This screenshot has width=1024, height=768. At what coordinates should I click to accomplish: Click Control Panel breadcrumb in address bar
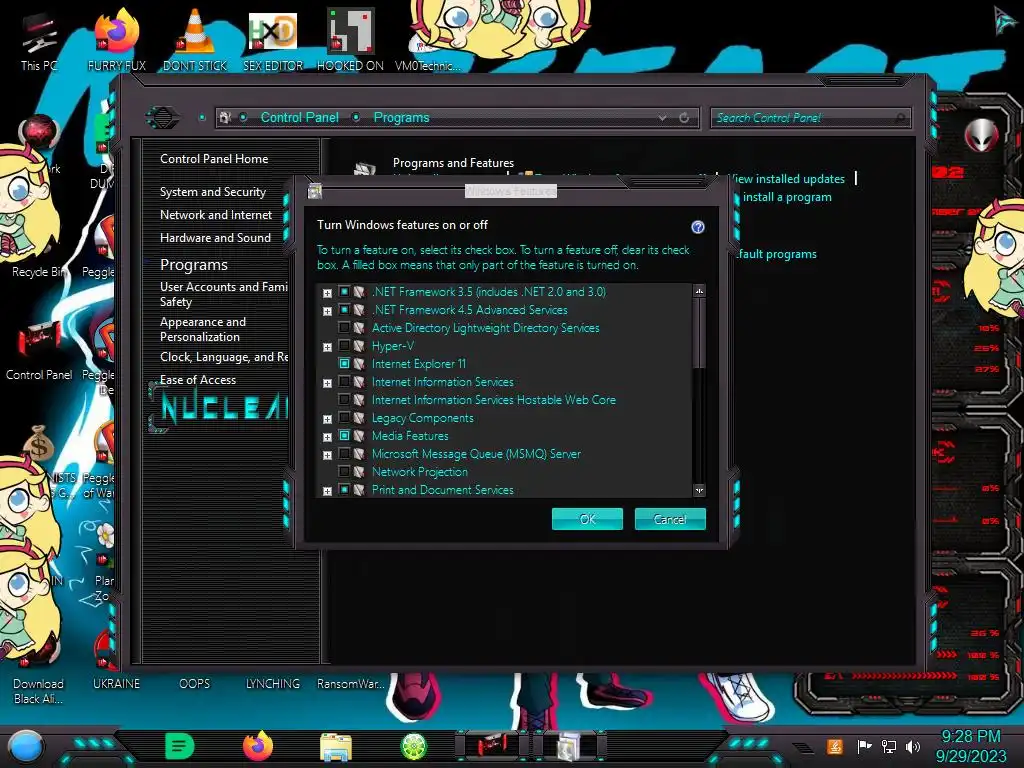click(x=300, y=118)
